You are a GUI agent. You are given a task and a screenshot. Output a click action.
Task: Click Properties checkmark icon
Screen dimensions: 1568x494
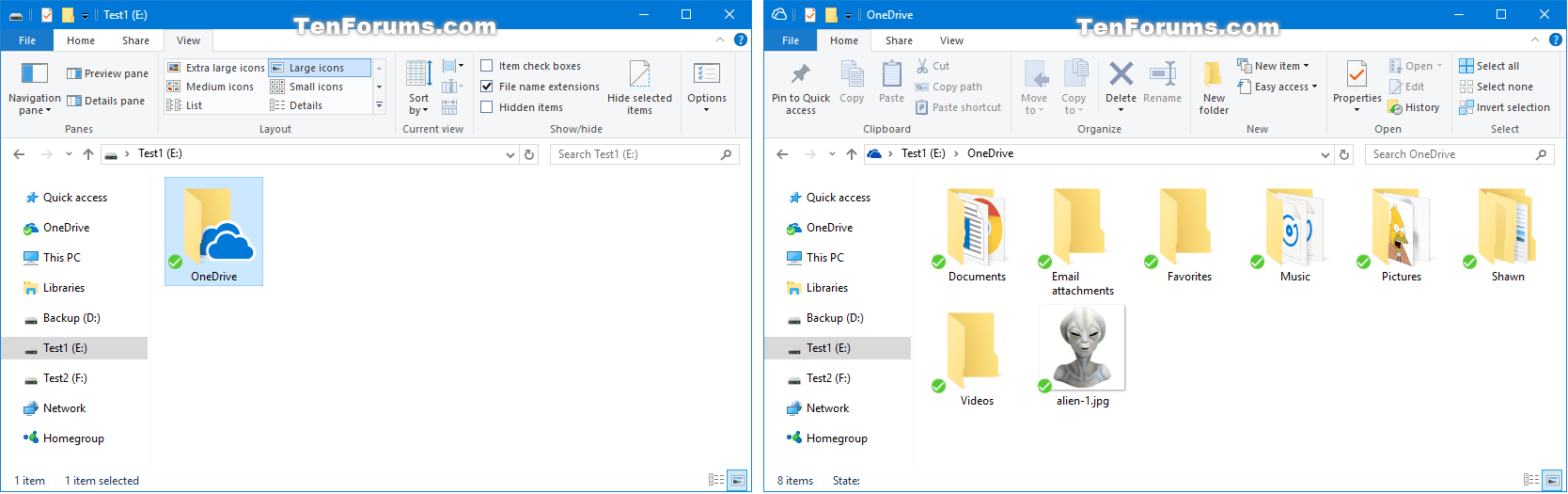(1356, 74)
